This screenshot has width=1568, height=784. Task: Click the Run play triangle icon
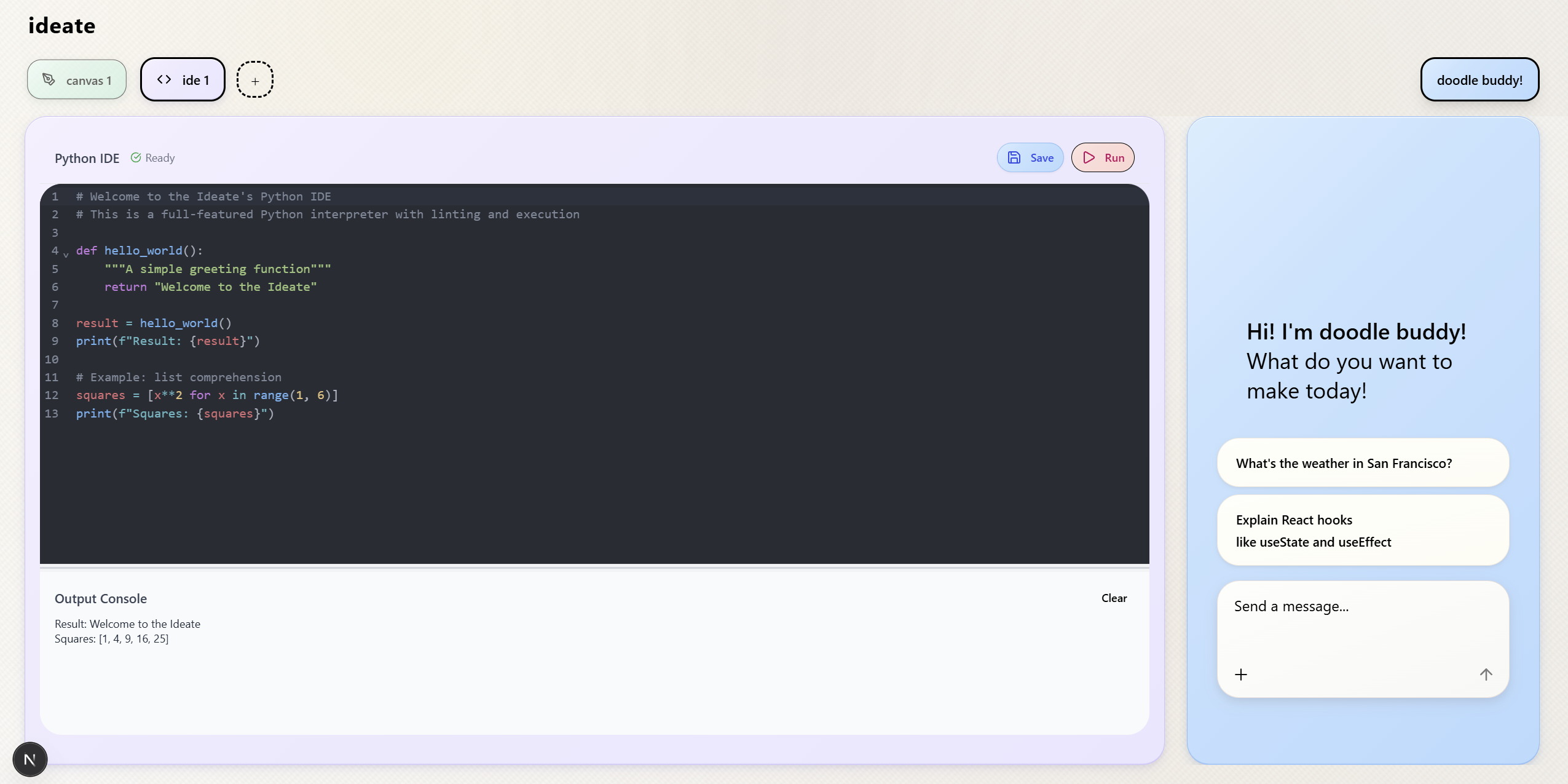click(1089, 157)
